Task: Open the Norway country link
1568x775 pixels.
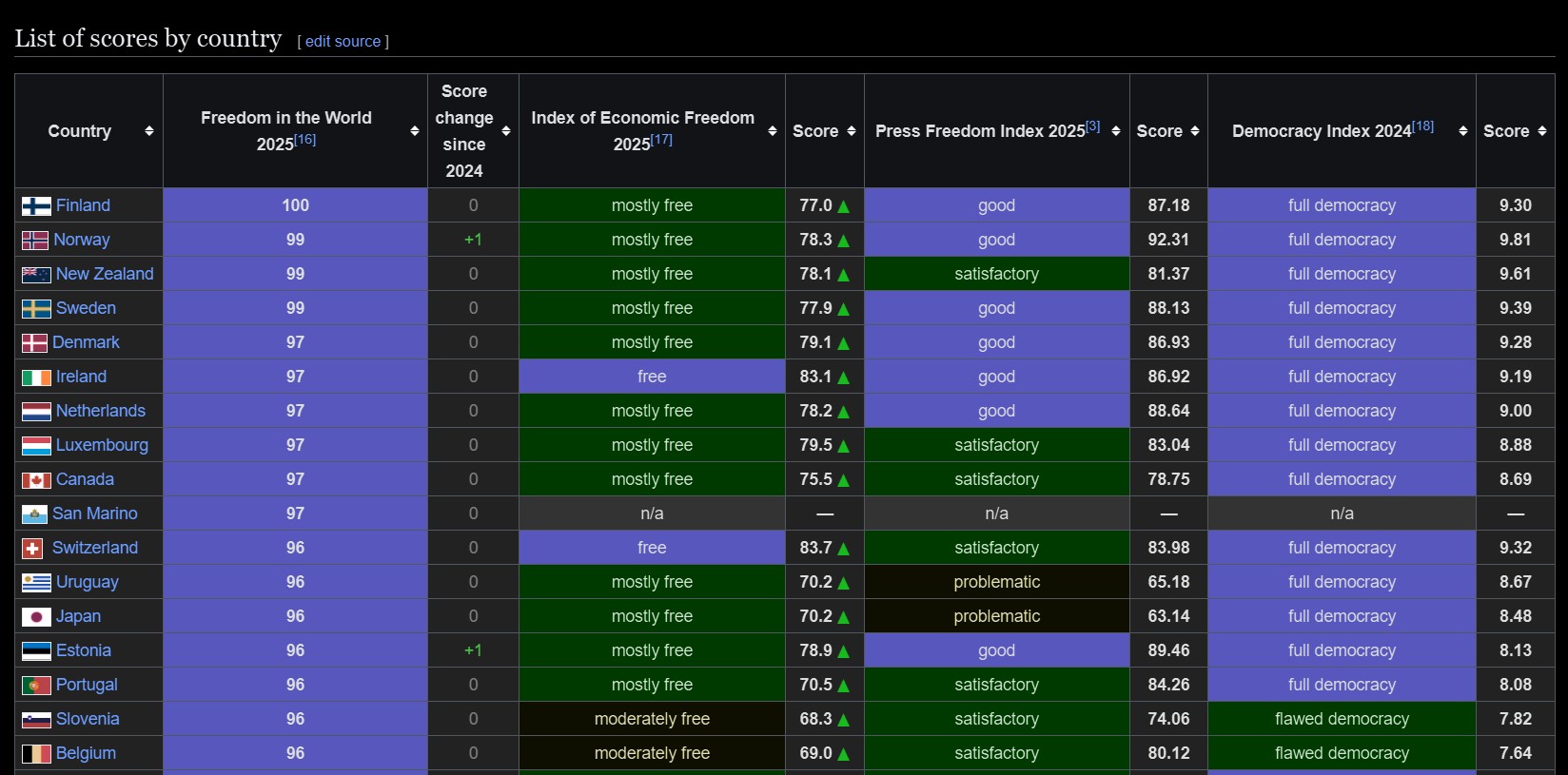Action: pyautogui.click(x=82, y=240)
